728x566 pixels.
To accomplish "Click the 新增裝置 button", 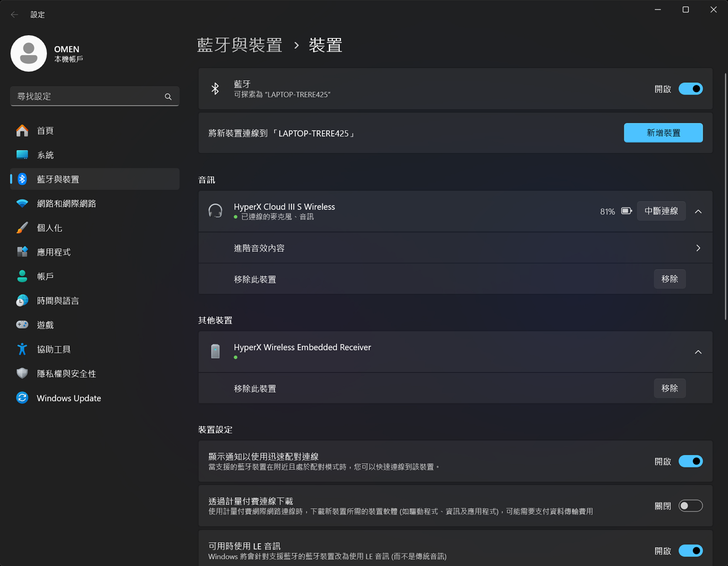I will [x=663, y=133].
